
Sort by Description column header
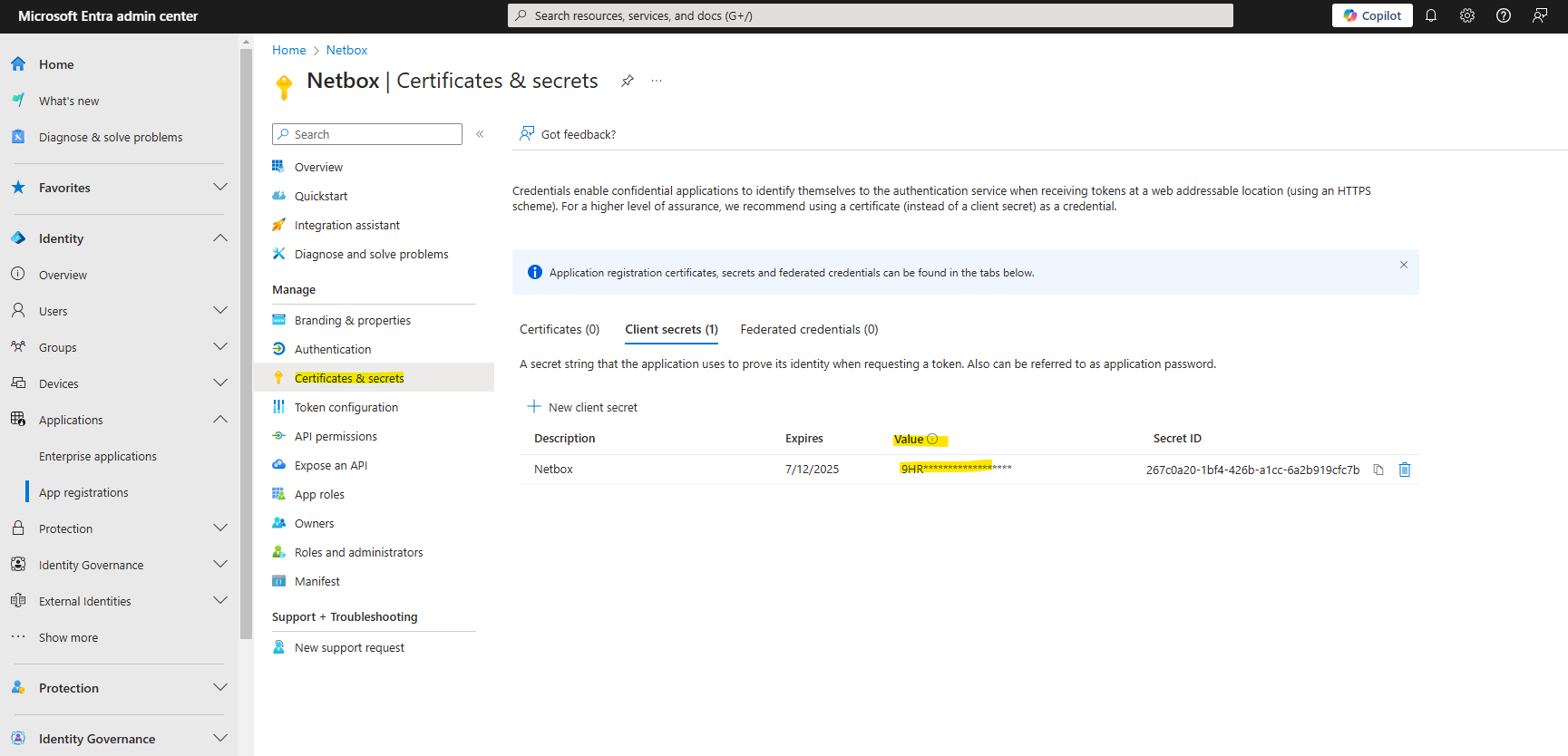pos(564,438)
